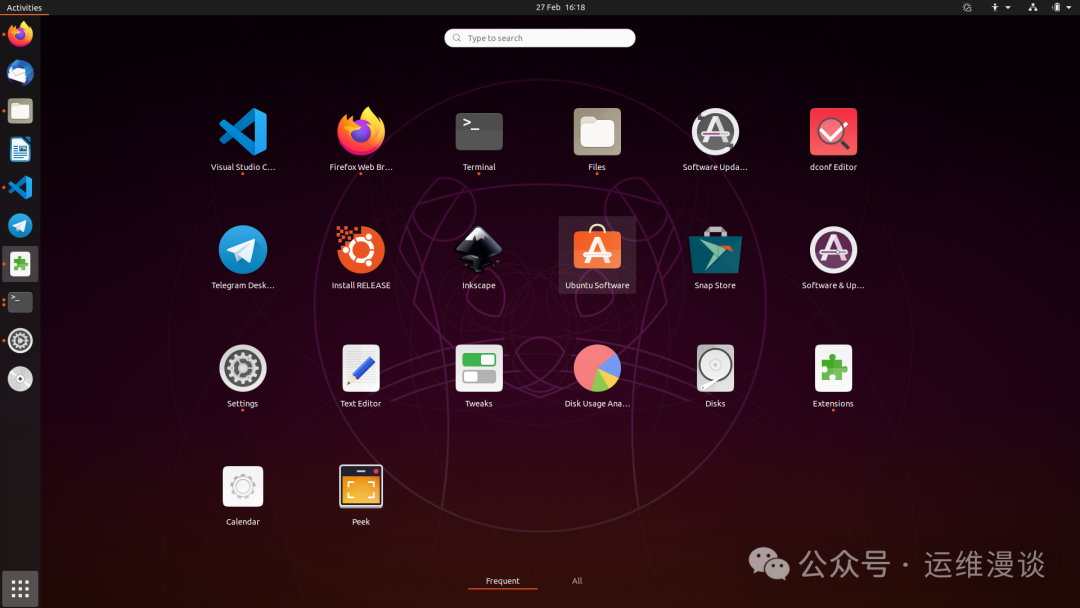Image resolution: width=1080 pixels, height=608 pixels.
Task: Open the Snap Store
Action: pos(715,249)
